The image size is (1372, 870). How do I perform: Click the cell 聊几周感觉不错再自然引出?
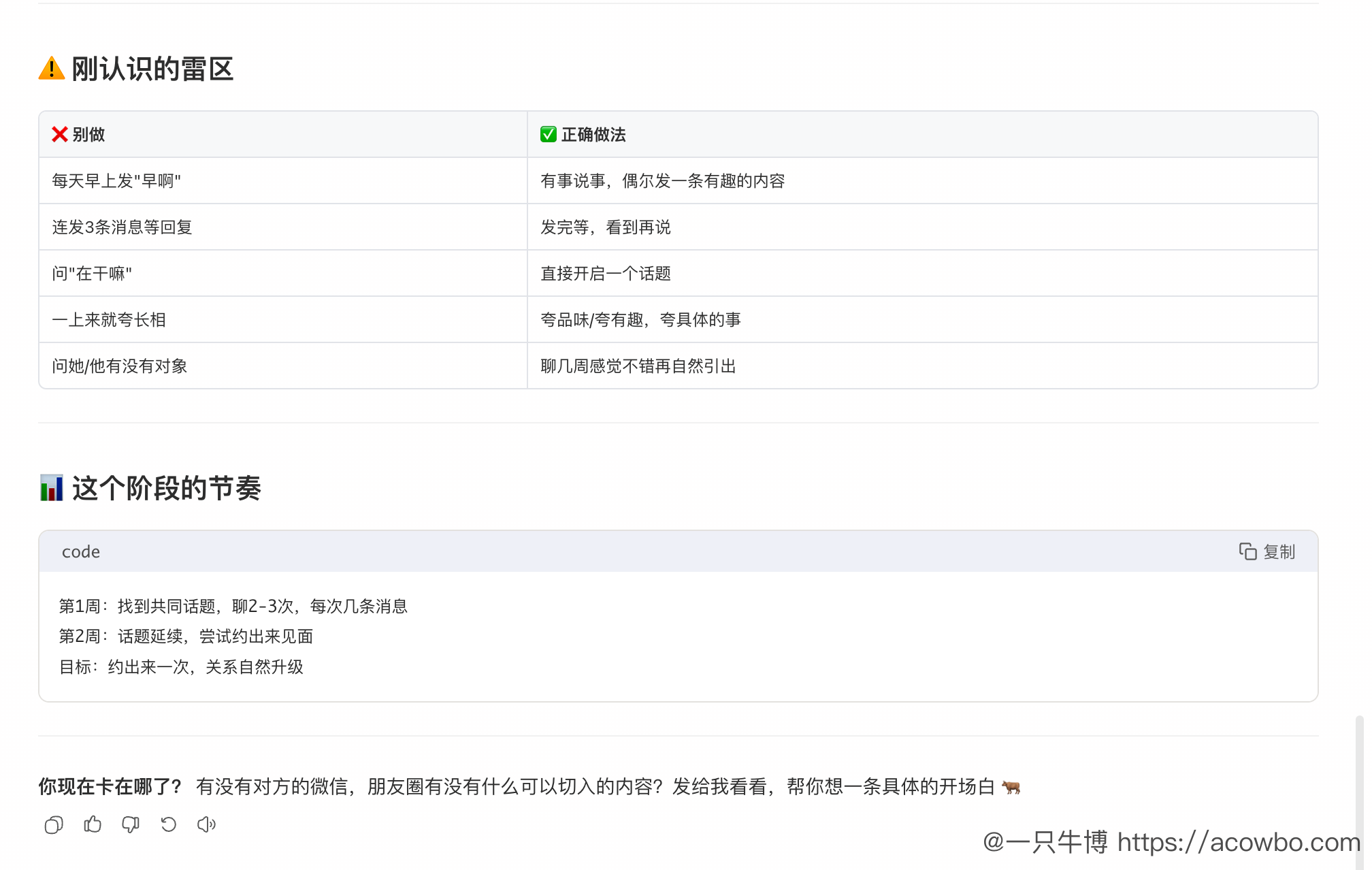(x=638, y=366)
